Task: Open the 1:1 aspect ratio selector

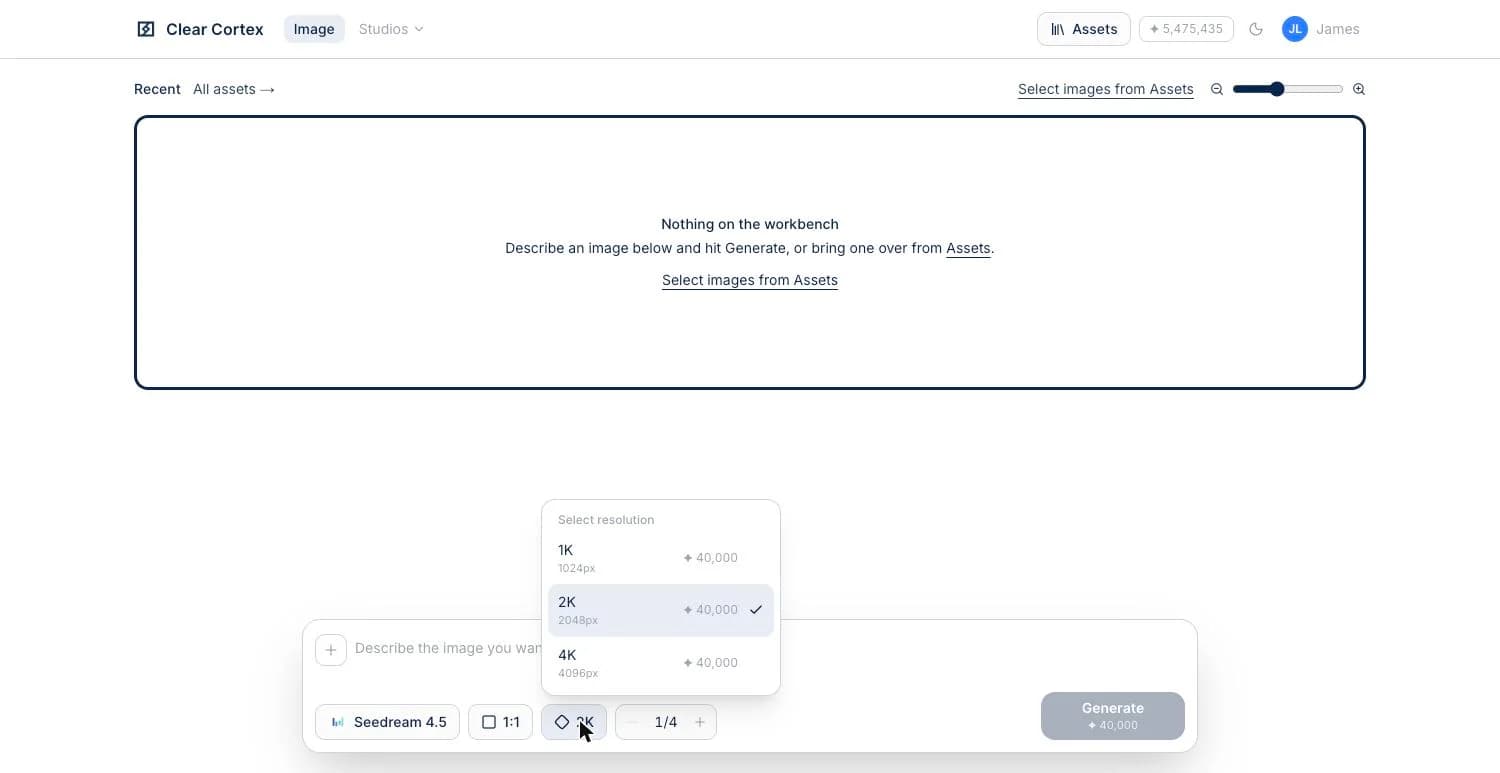Action: [500, 722]
